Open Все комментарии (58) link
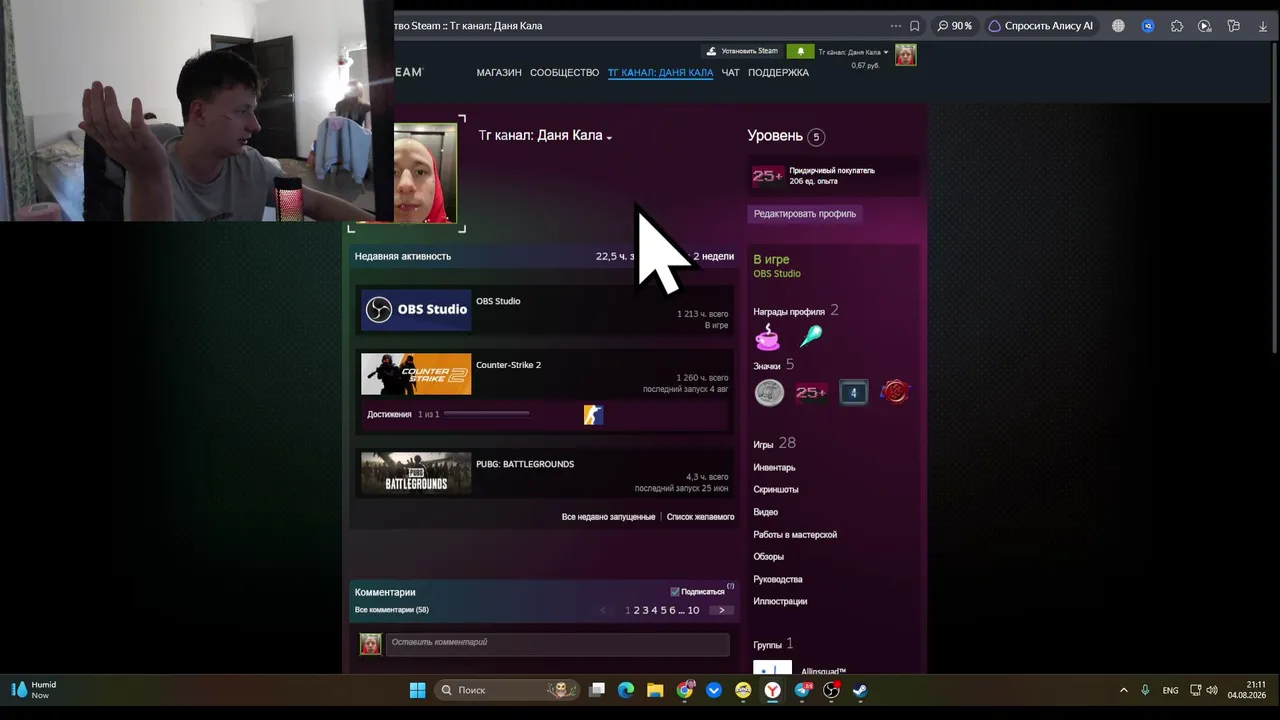This screenshot has width=1280, height=720. [392, 610]
